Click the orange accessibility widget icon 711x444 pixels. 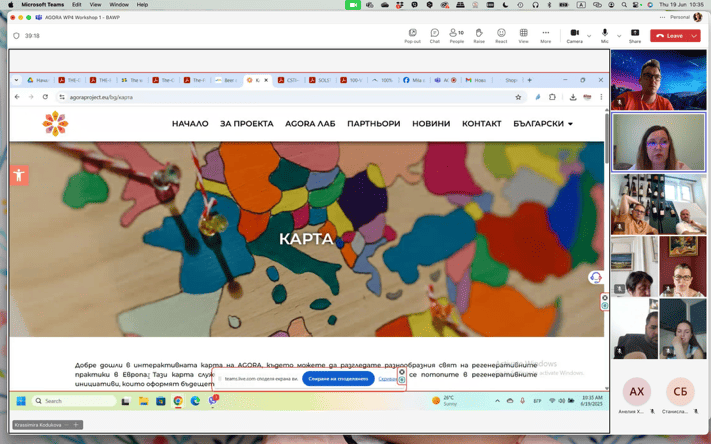pos(18,175)
